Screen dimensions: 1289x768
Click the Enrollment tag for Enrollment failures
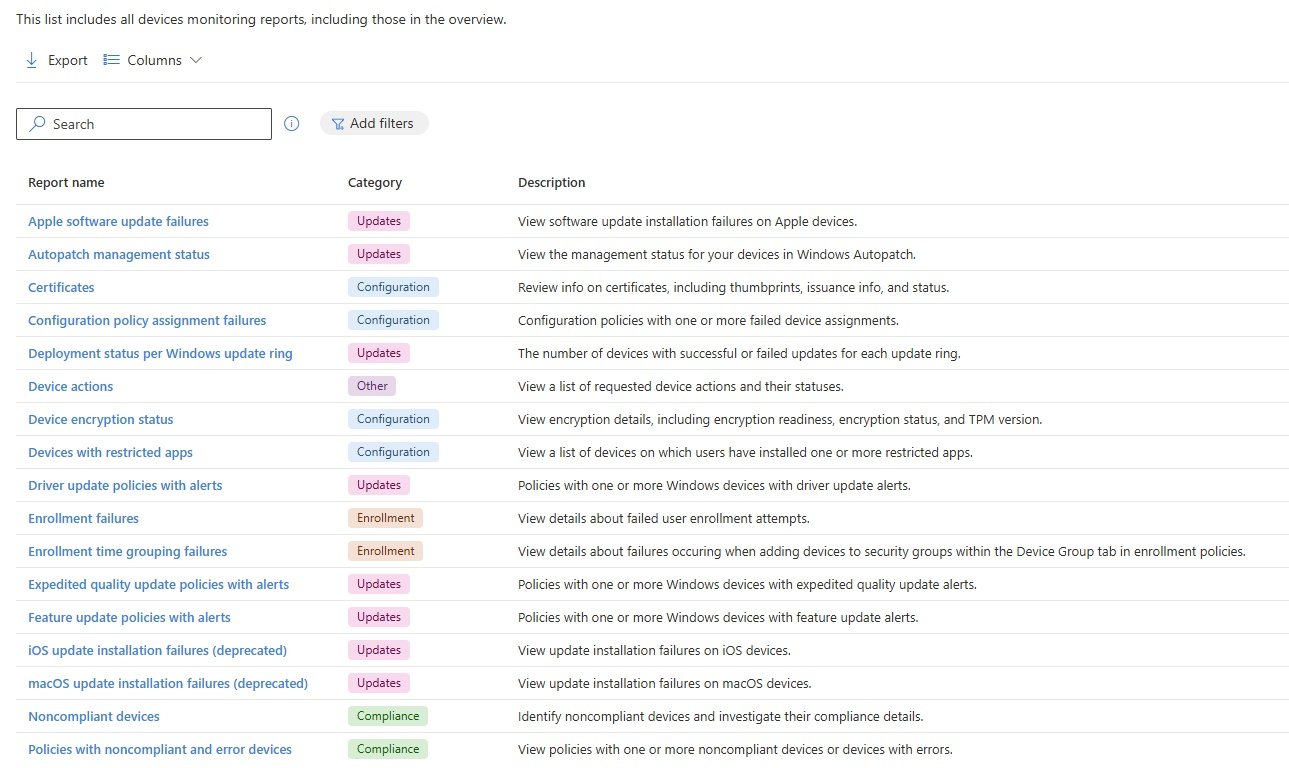(x=385, y=518)
